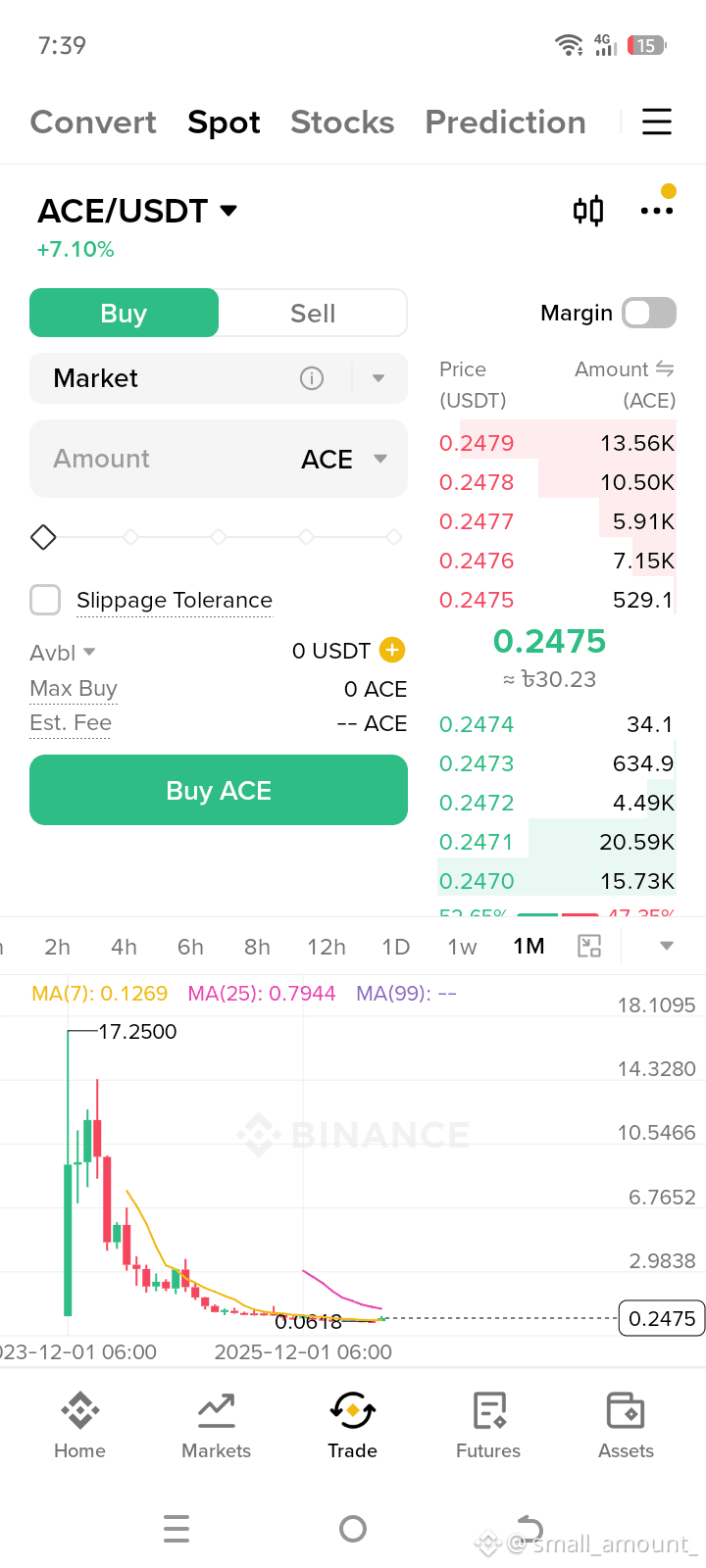Add USDT funds with the yellow plus icon

click(x=392, y=650)
